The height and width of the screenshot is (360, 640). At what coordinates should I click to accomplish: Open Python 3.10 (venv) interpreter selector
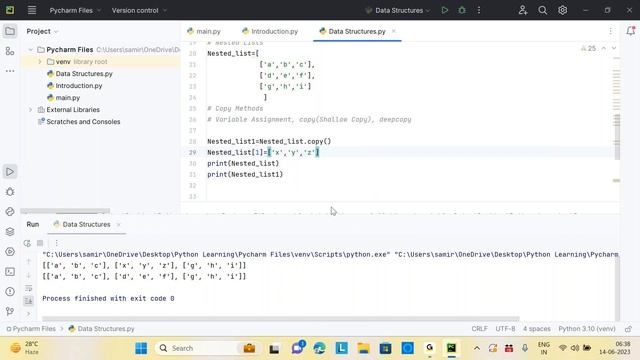pyautogui.click(x=587, y=329)
